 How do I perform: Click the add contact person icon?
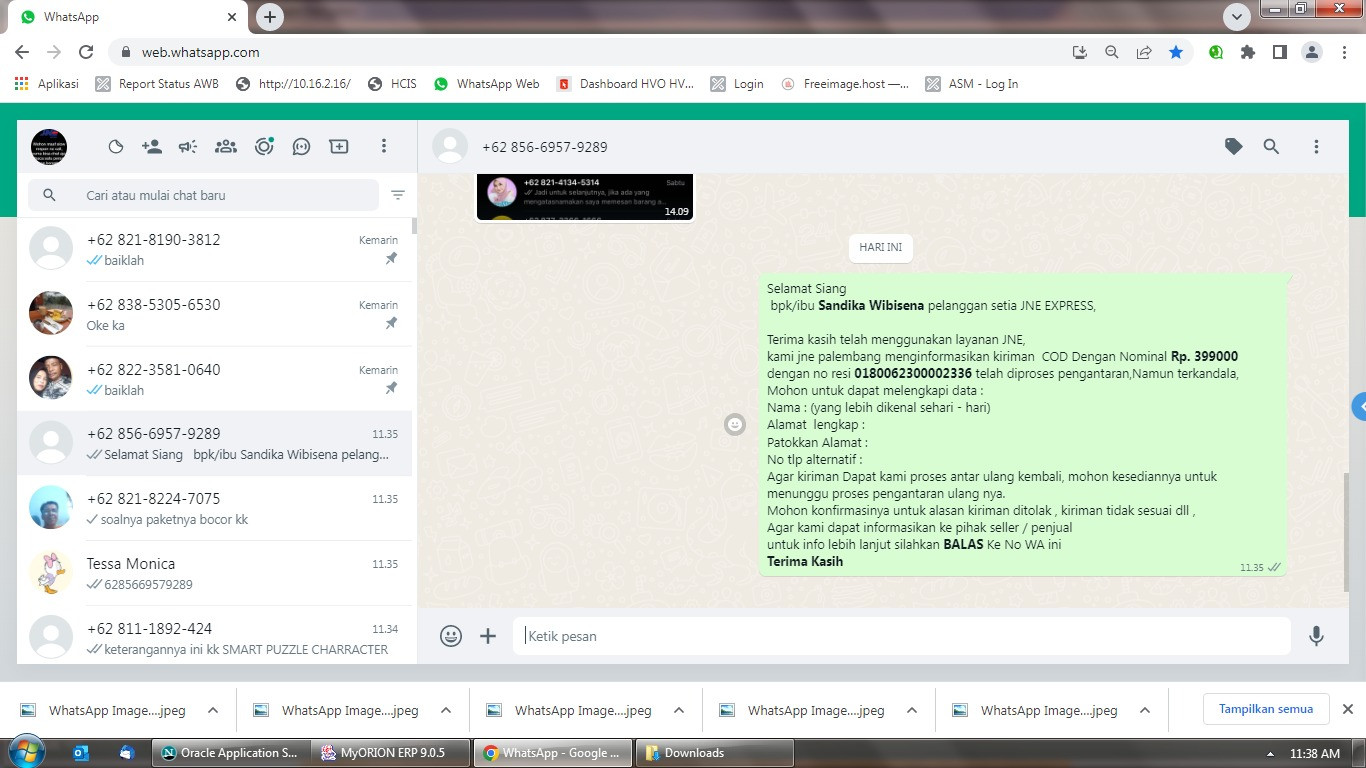(152, 146)
